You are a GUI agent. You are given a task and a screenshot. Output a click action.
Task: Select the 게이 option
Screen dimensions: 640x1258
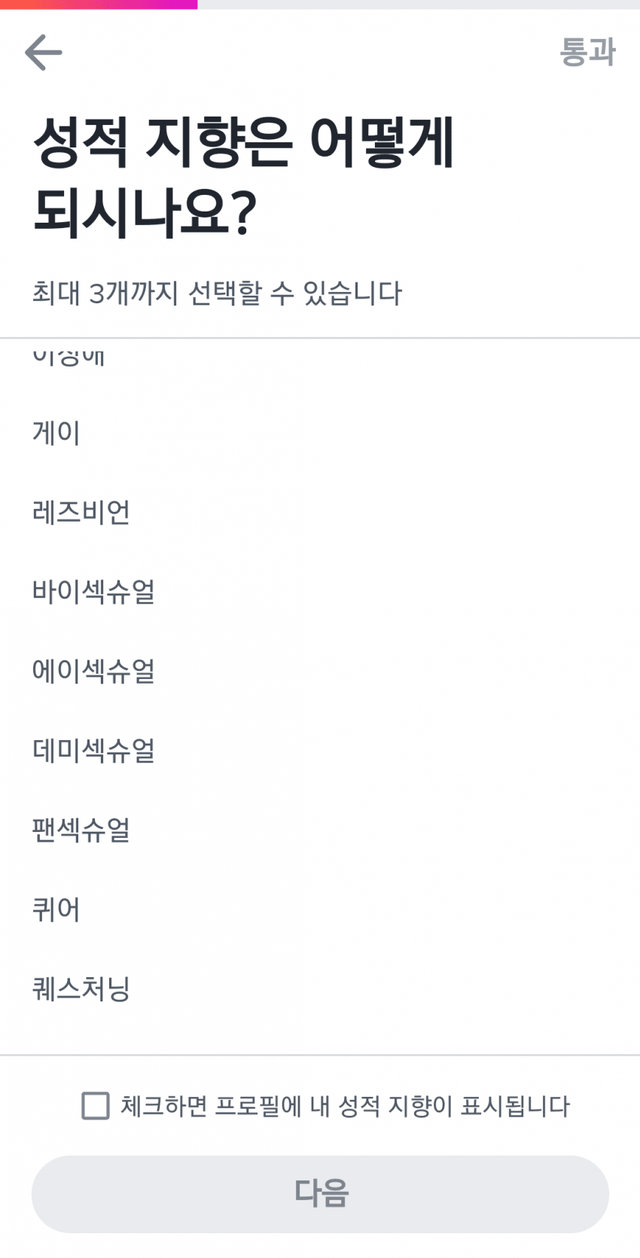point(56,433)
